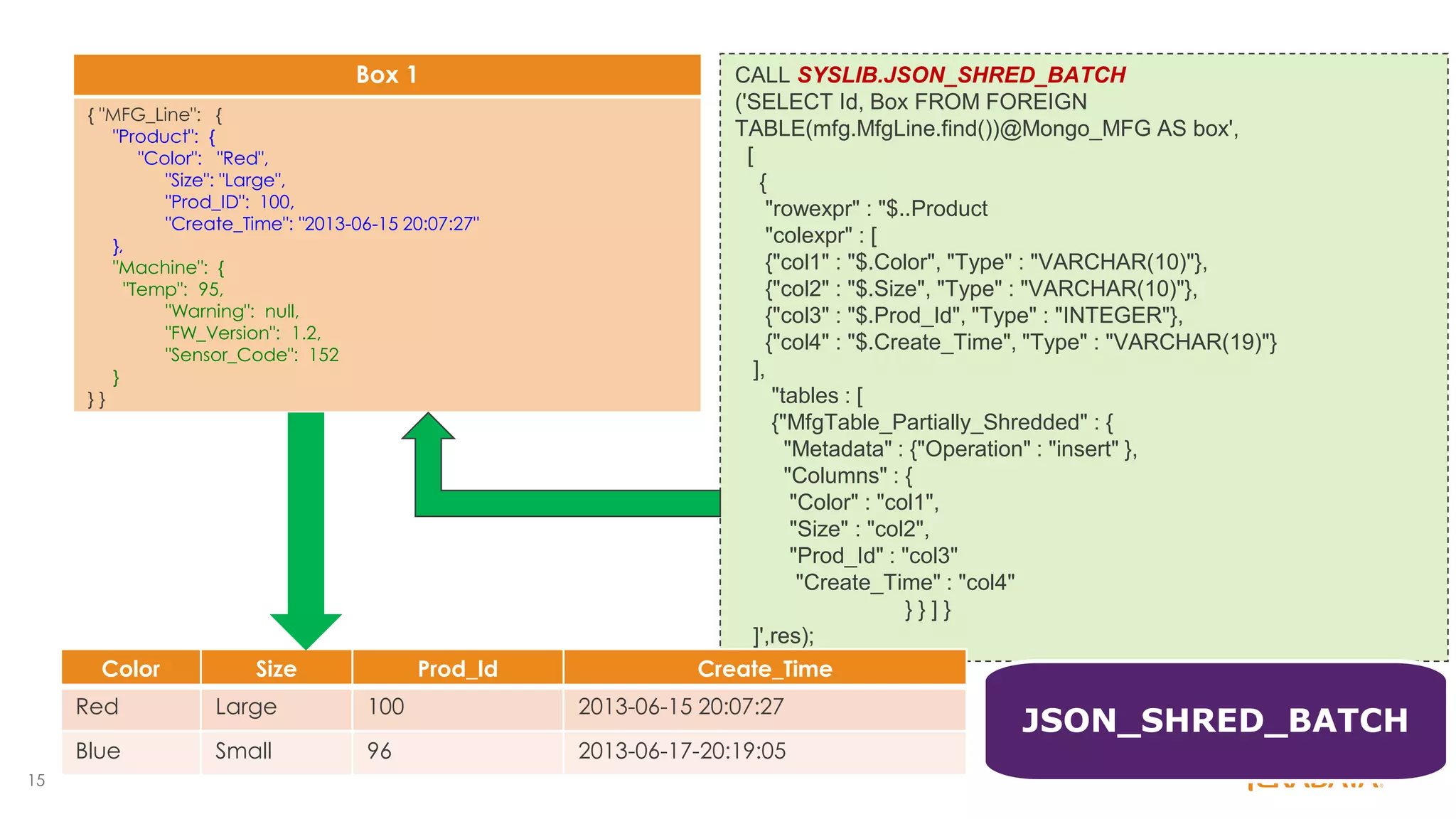1456x819 pixels.
Task: Click the "Metadata" Operation insert line
Action: (960, 449)
